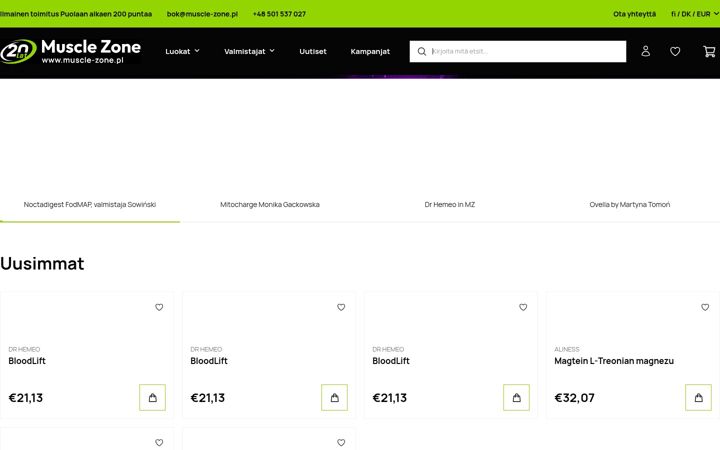Expand the Valmistajat dropdown menu

tap(249, 51)
